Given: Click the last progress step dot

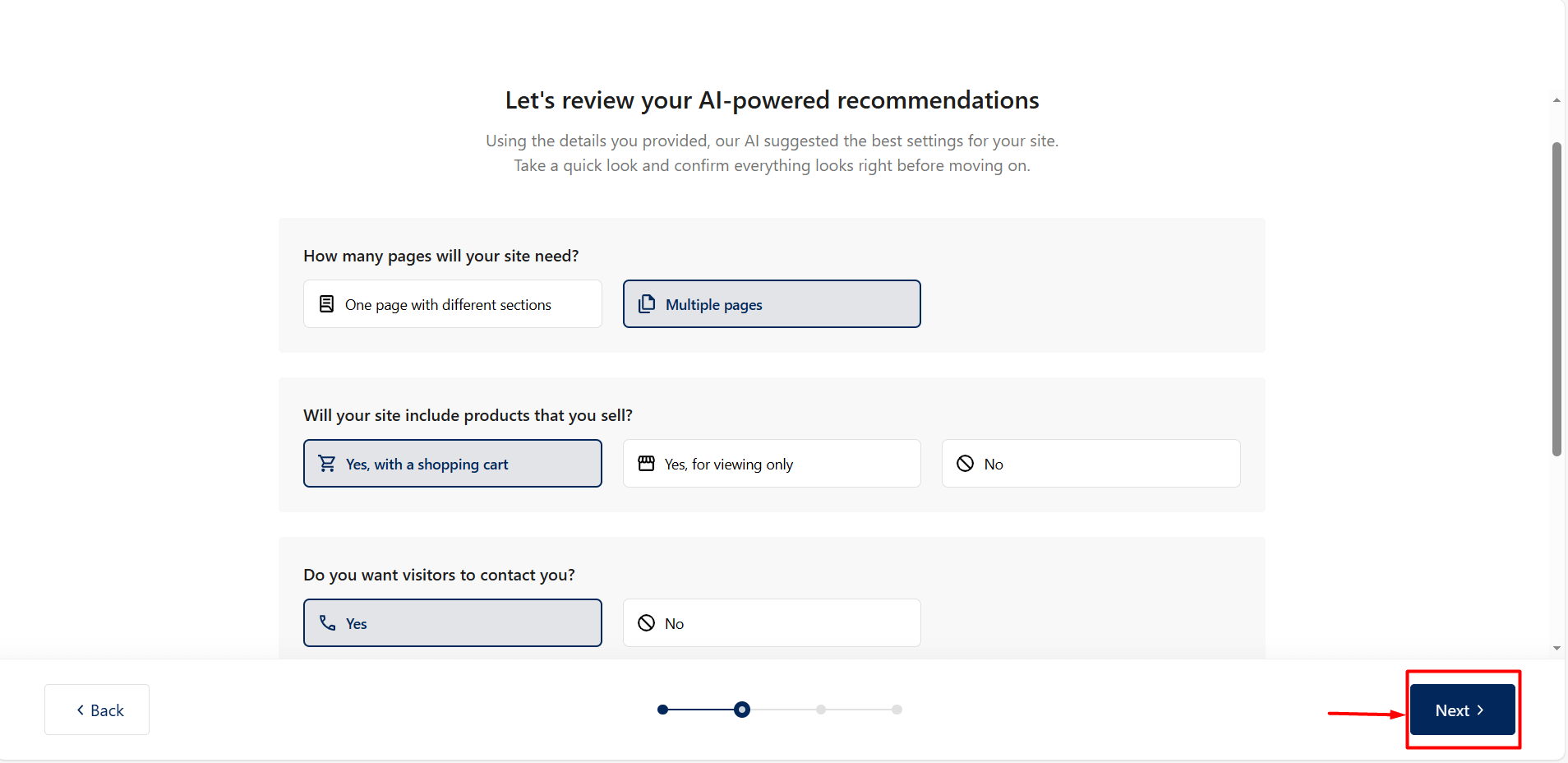Looking at the screenshot, I should pyautogui.click(x=897, y=710).
